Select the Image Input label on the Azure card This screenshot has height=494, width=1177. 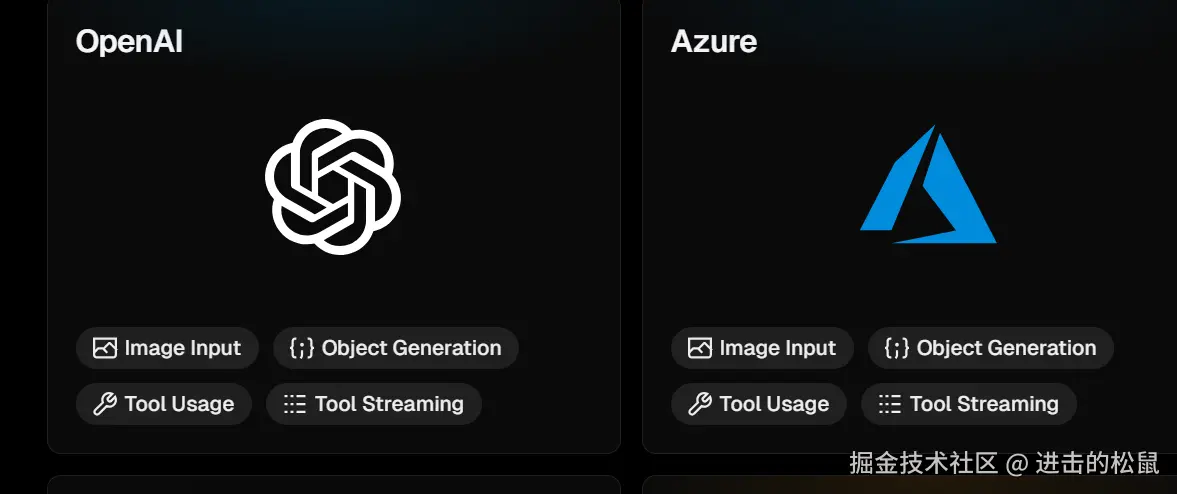pyautogui.click(x=777, y=348)
